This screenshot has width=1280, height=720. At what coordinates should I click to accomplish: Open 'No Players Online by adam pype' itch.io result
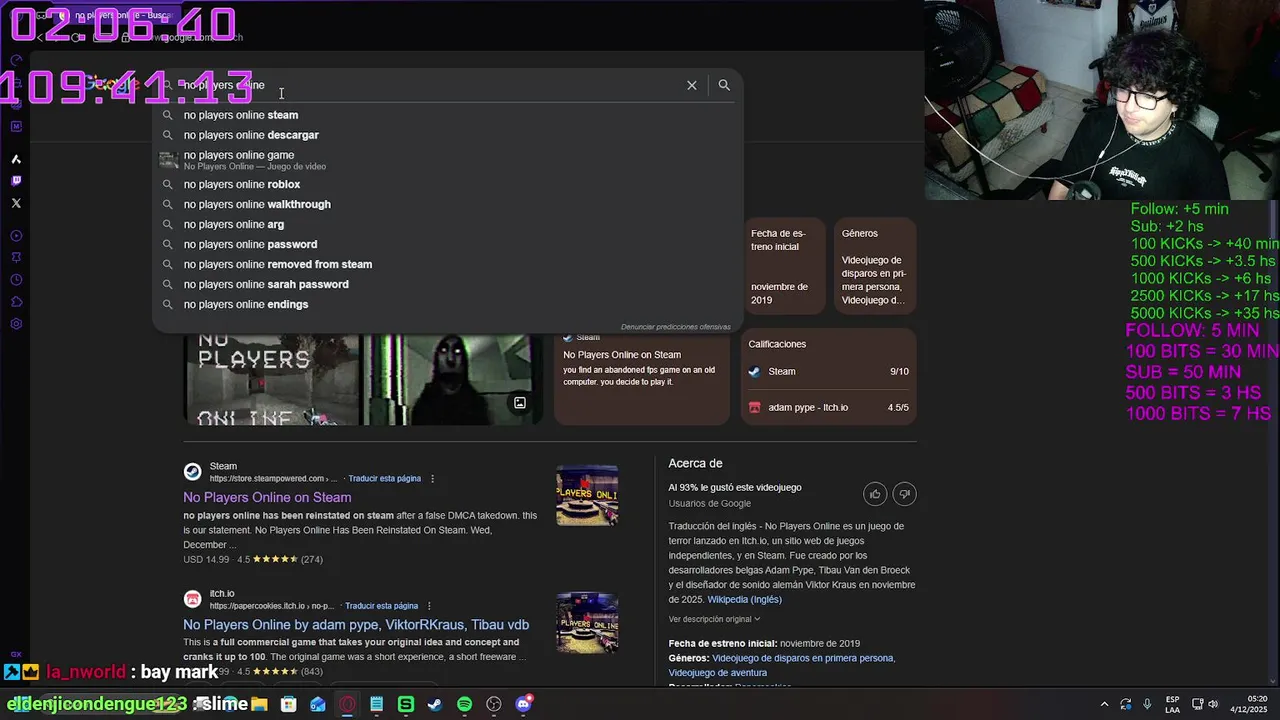356,624
